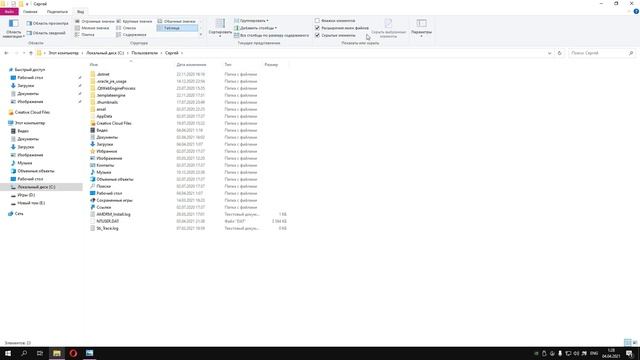Select the .dotnet folder
The image size is (640, 360).
pos(103,74)
